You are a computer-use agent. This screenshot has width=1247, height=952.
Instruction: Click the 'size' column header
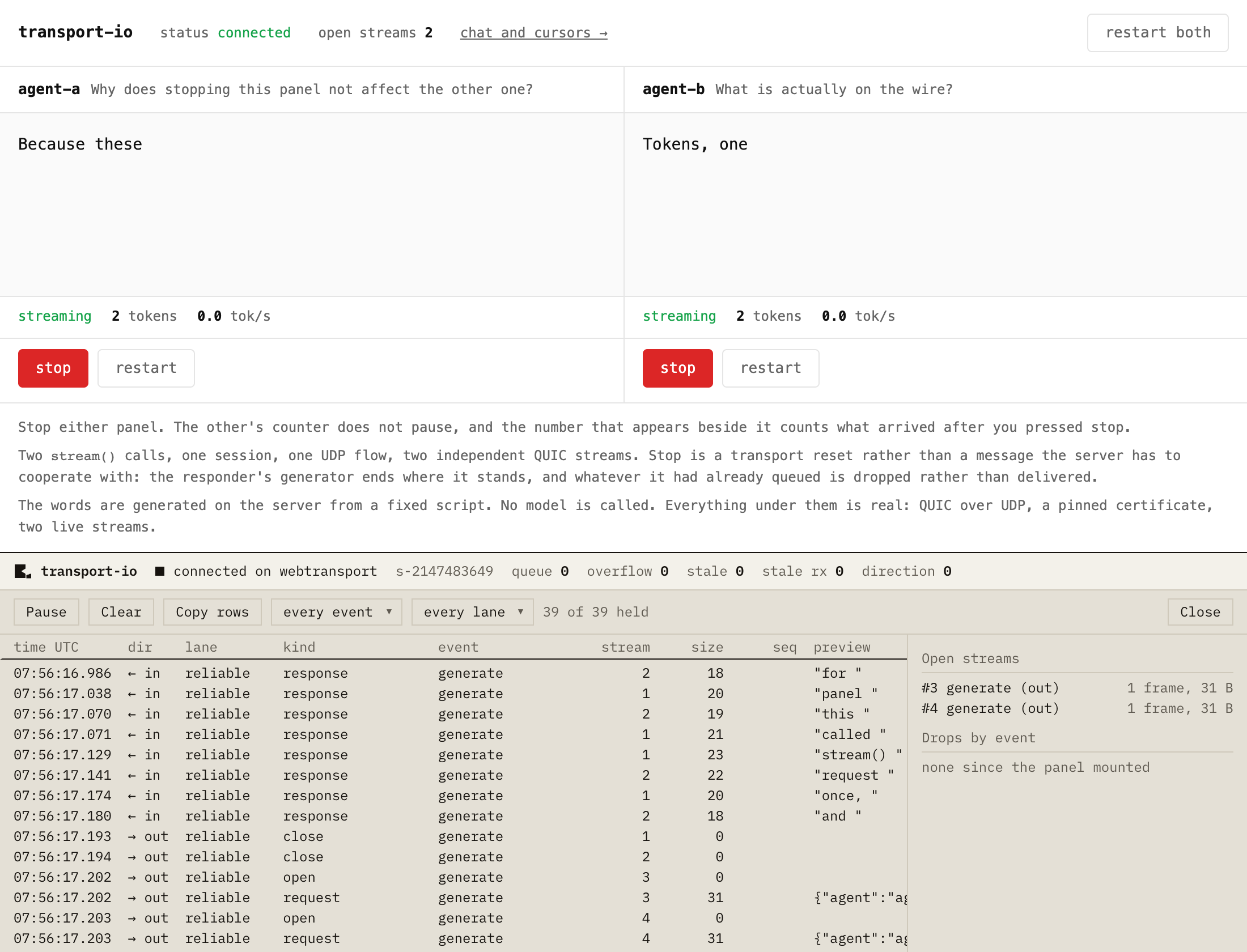coord(707,647)
